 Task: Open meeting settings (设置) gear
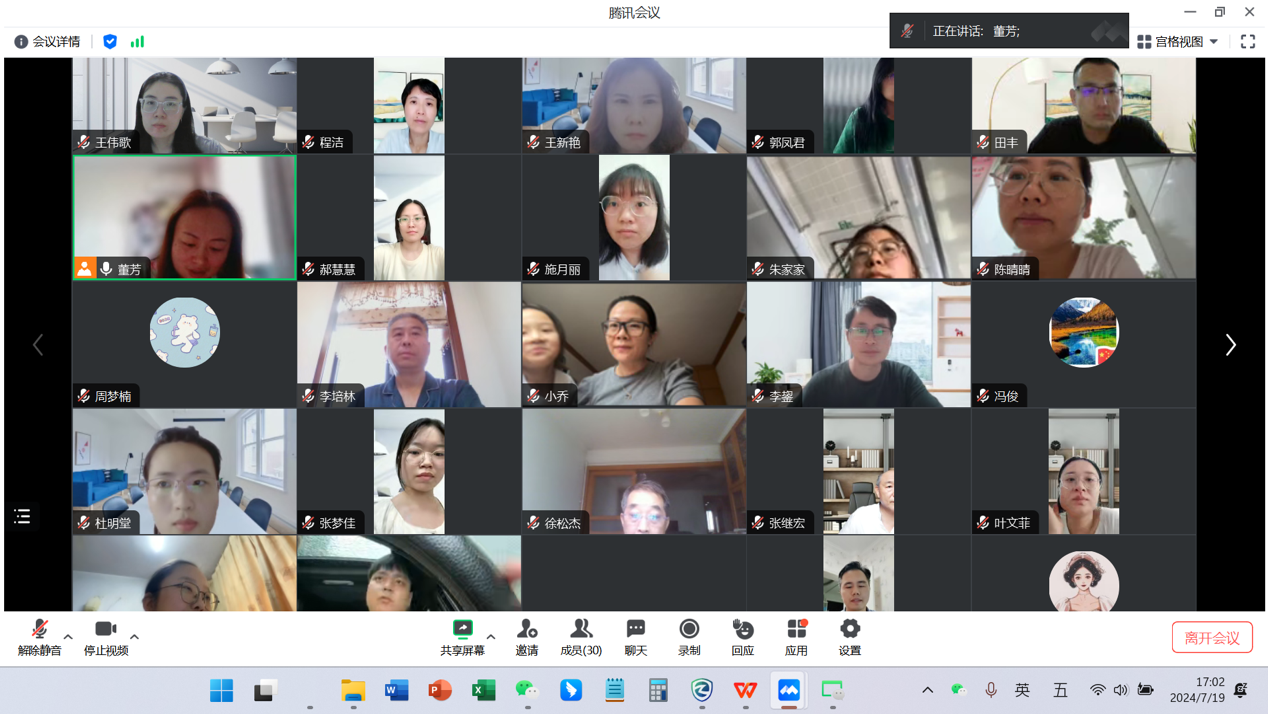click(x=849, y=636)
